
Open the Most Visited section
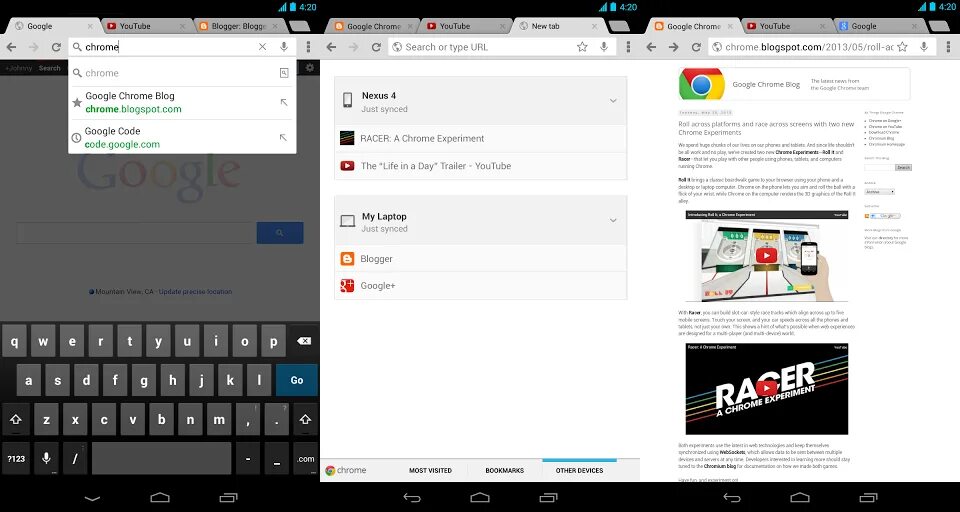pos(430,470)
